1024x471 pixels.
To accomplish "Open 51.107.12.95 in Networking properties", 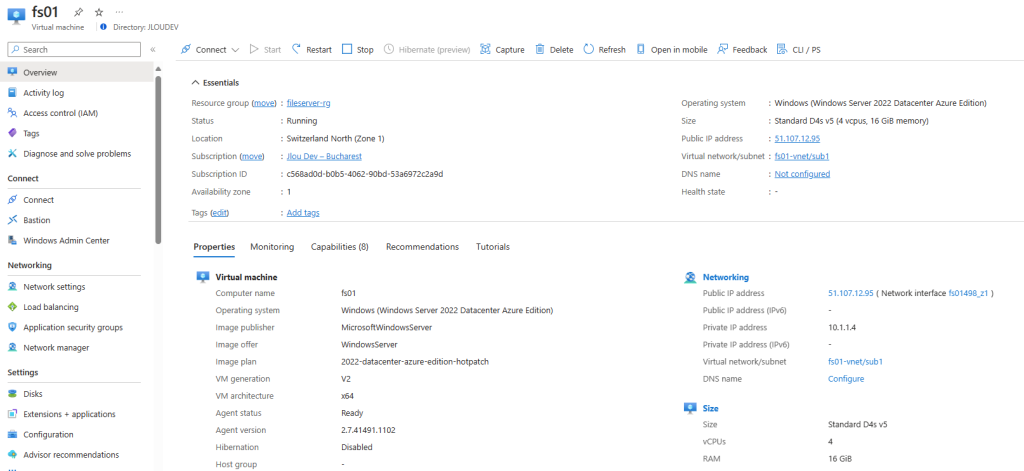I will (x=850, y=293).
